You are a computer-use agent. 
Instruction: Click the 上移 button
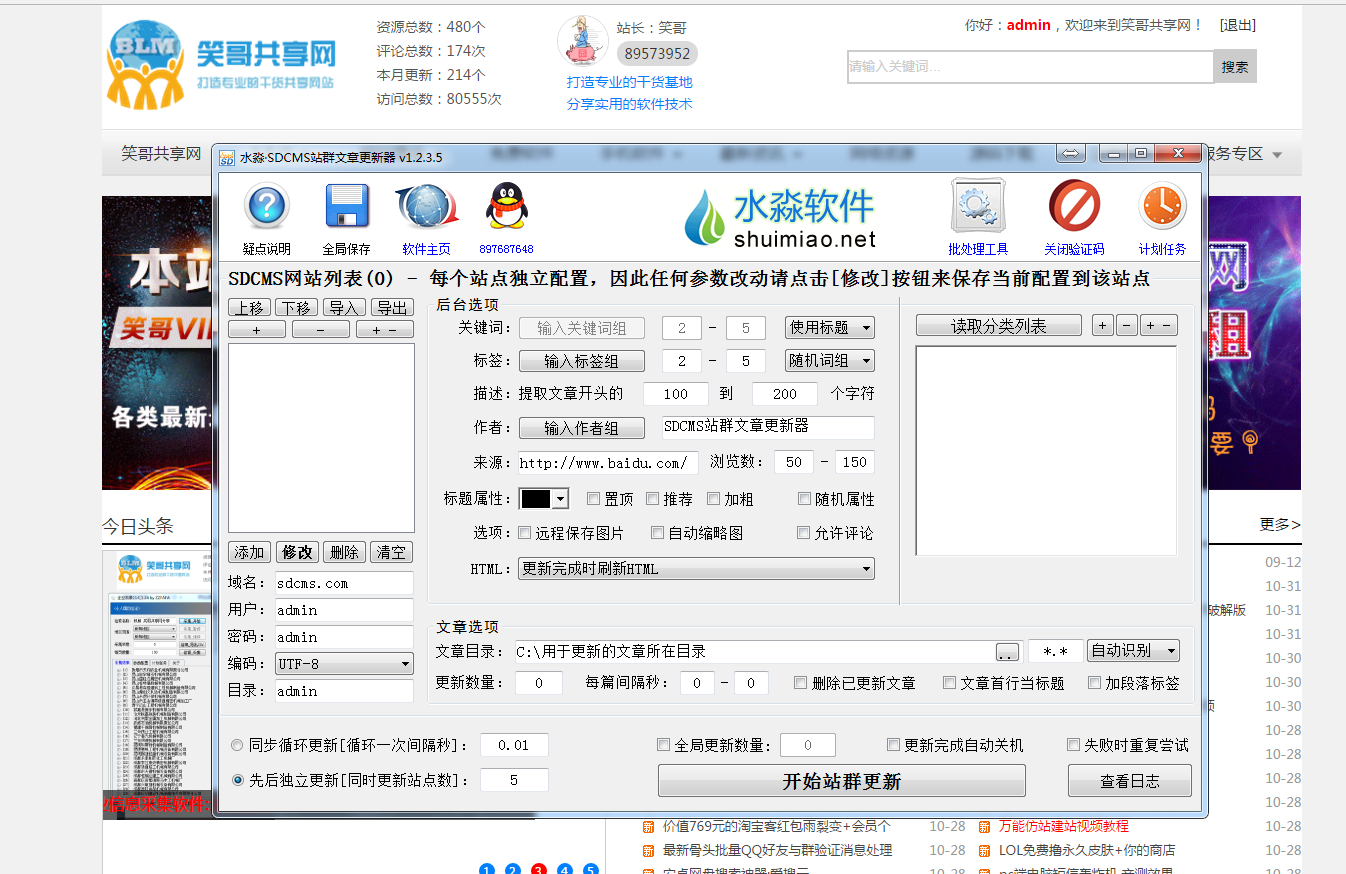(x=250, y=308)
